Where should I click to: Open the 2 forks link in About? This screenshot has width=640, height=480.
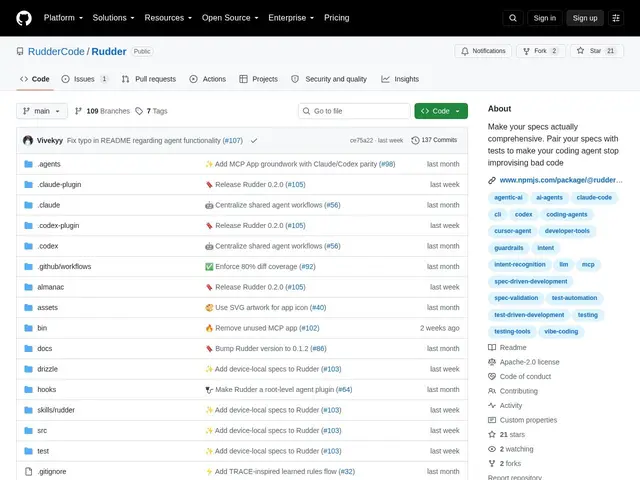(x=510, y=464)
